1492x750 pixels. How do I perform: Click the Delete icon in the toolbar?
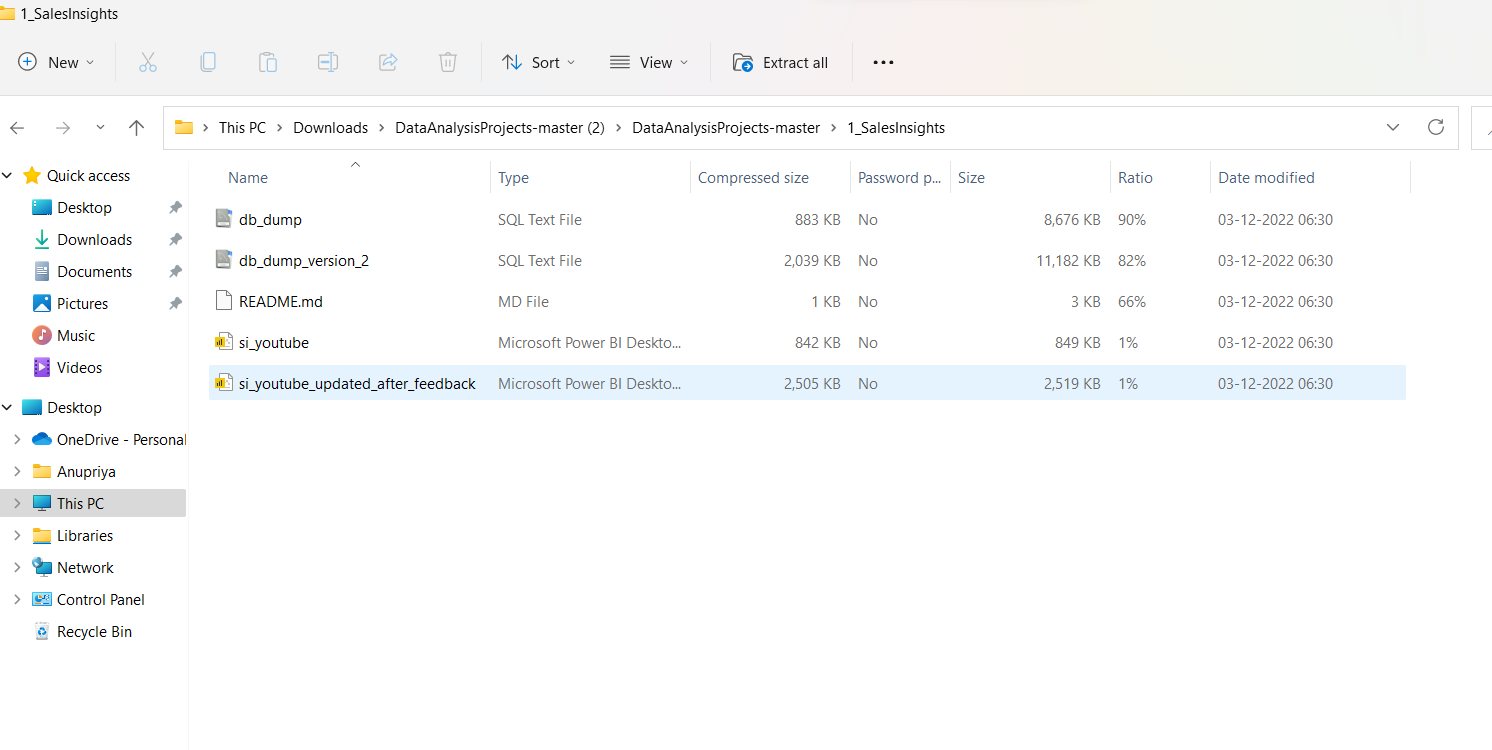pos(447,62)
